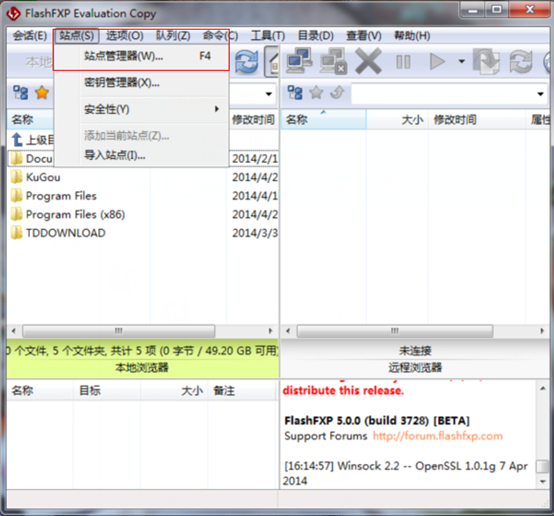Click the remote pane horizontal scrollbar thumb
Screen dimensions: 554x516
(x=395, y=331)
